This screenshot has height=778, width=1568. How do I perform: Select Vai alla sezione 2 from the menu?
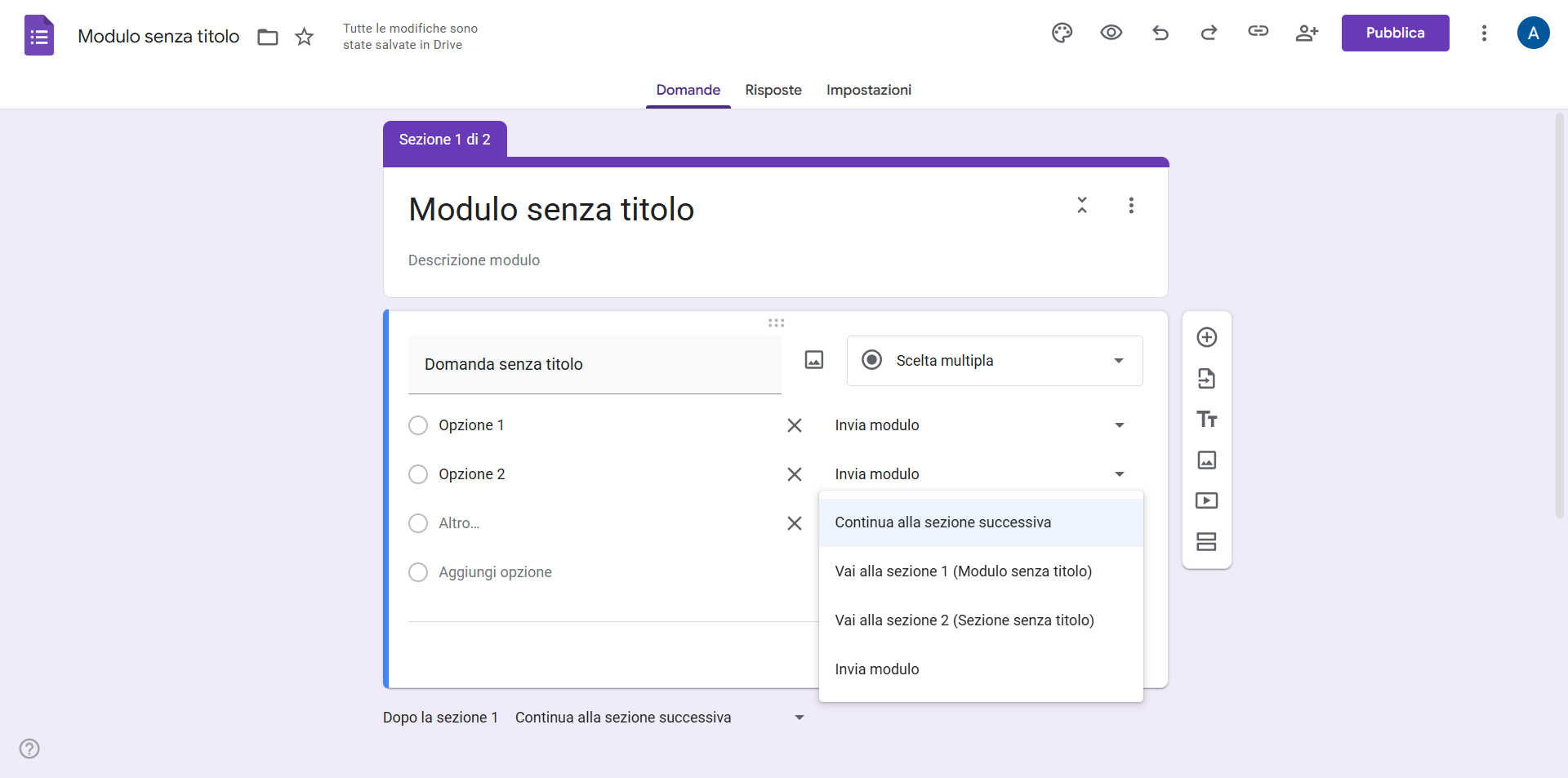[x=964, y=620]
